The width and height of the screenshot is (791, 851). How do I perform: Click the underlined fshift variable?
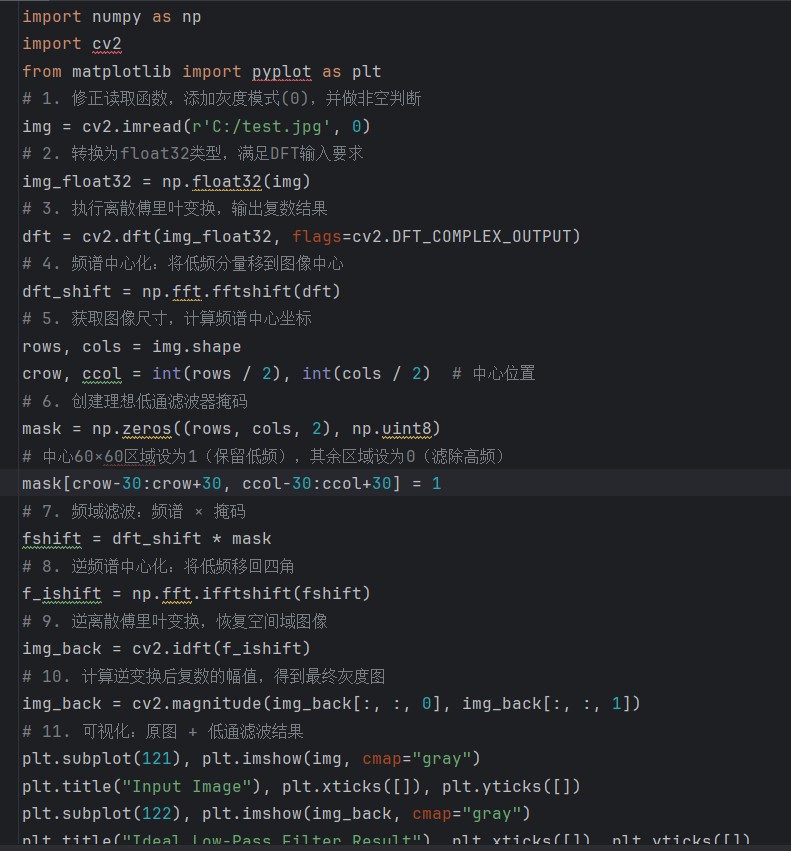[x=52, y=538]
